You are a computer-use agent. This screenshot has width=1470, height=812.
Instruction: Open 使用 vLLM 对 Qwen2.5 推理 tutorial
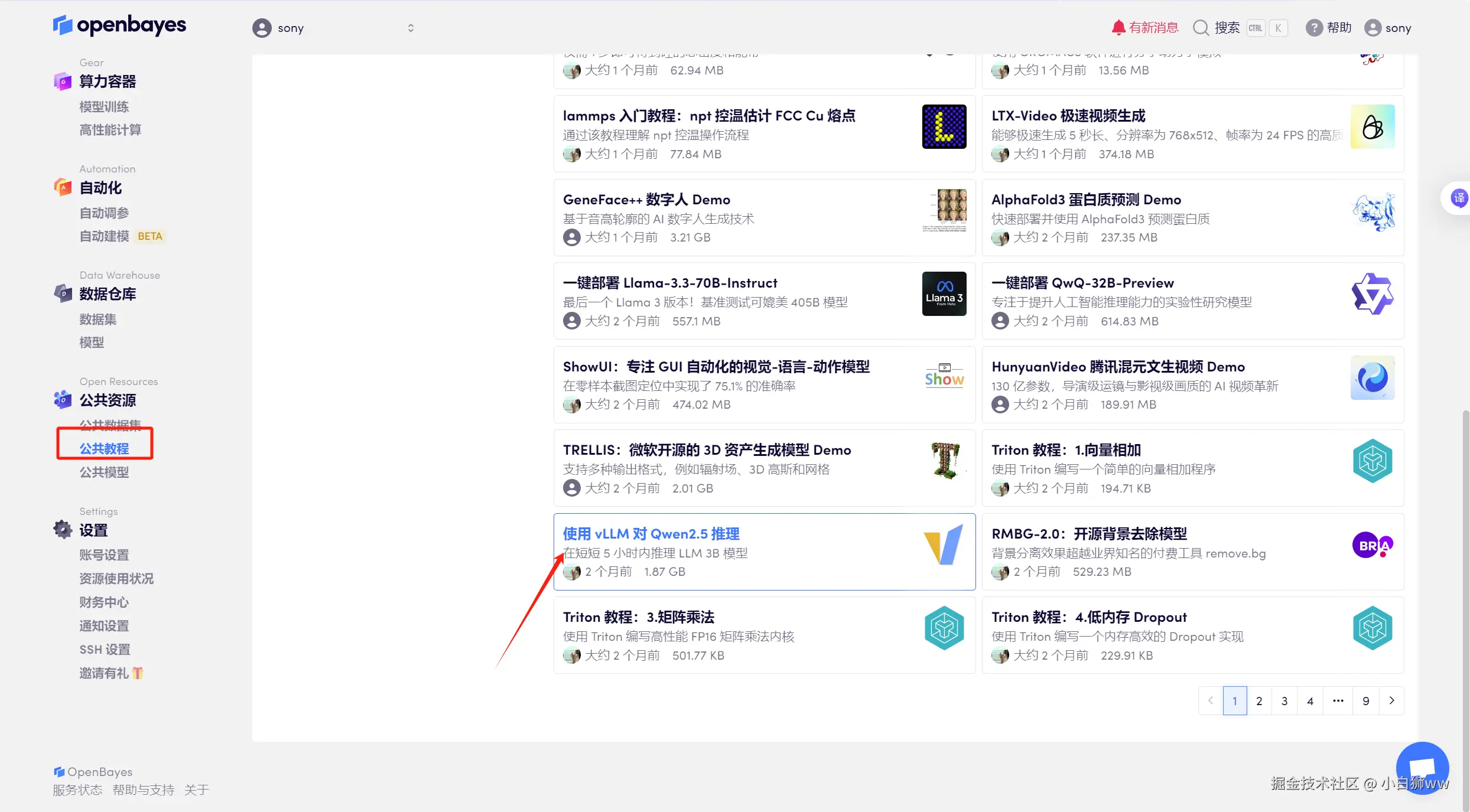point(651,534)
